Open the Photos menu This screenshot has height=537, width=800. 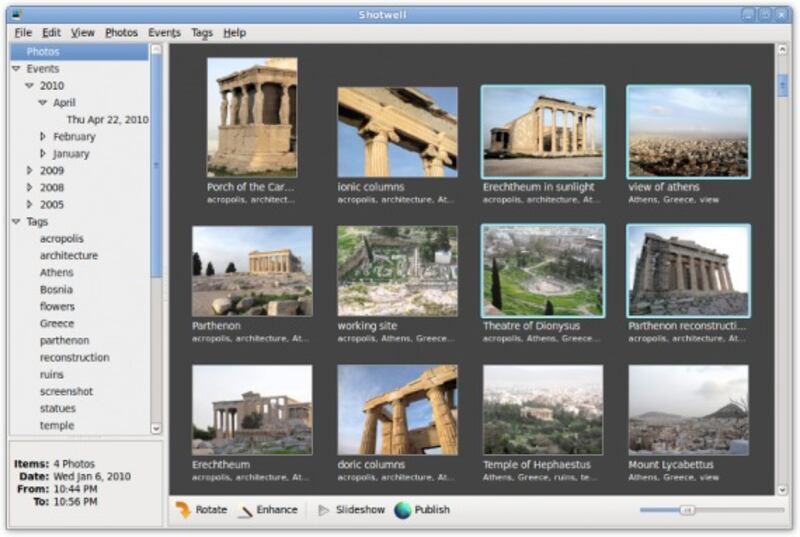[x=121, y=33]
